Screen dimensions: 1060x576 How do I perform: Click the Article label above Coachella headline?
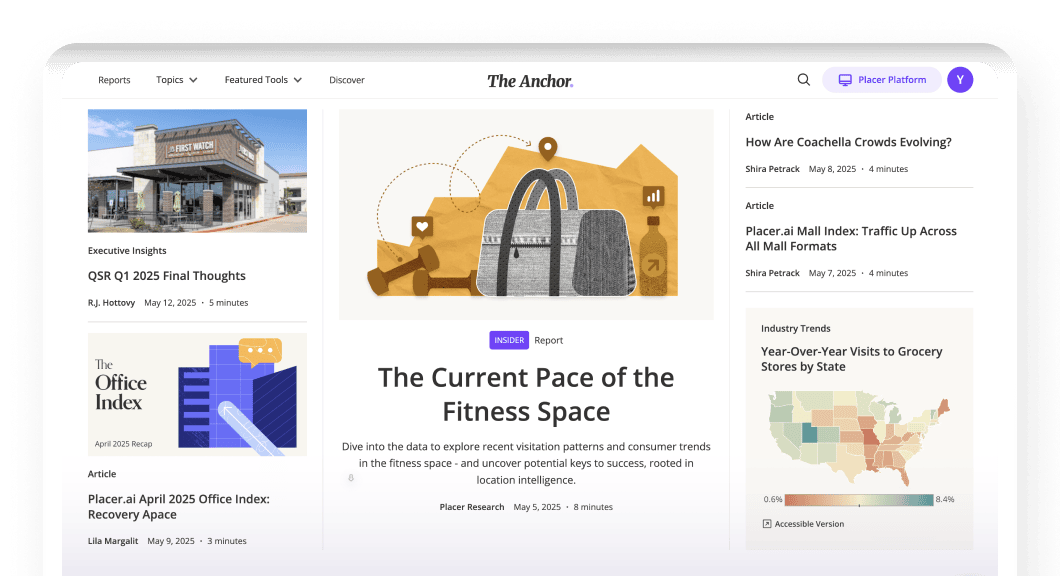[x=759, y=117]
